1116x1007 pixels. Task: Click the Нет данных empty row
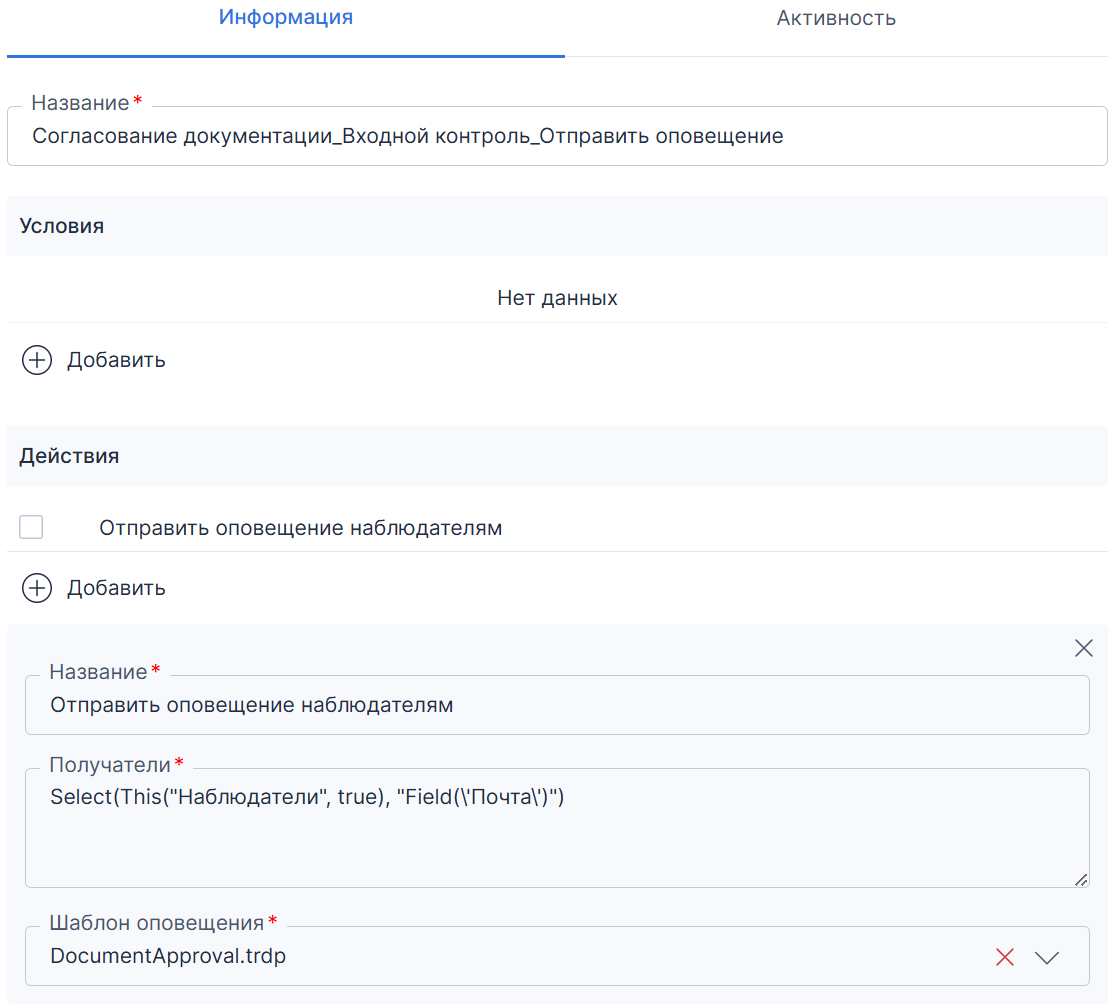[557, 297]
